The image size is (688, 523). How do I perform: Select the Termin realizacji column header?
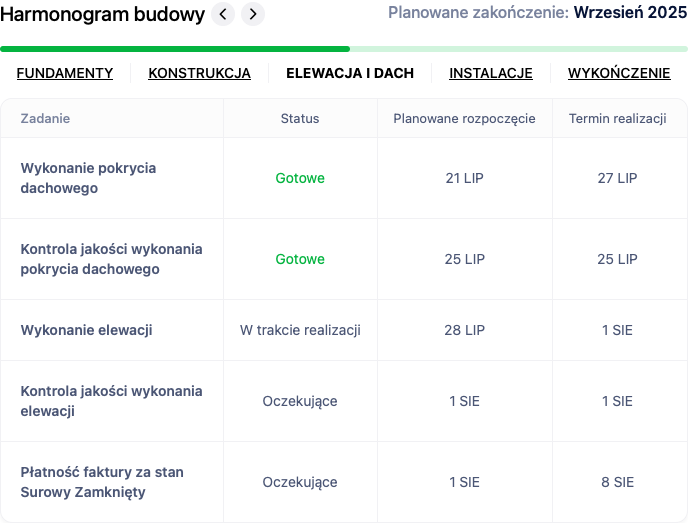pyautogui.click(x=617, y=118)
